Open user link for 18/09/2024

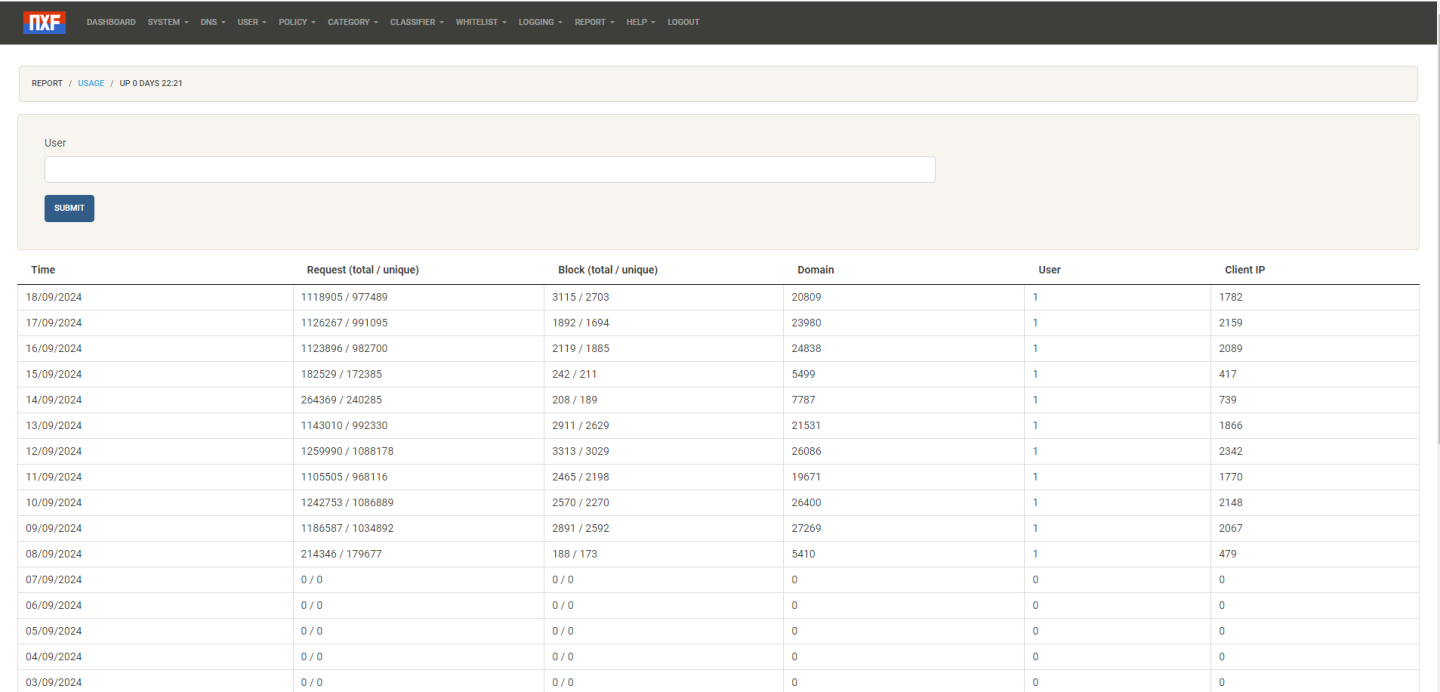[1036, 297]
